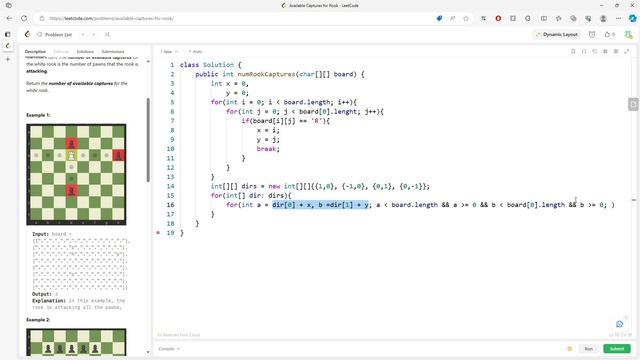Click the bookmark icon in editor toolbar

tap(573, 51)
